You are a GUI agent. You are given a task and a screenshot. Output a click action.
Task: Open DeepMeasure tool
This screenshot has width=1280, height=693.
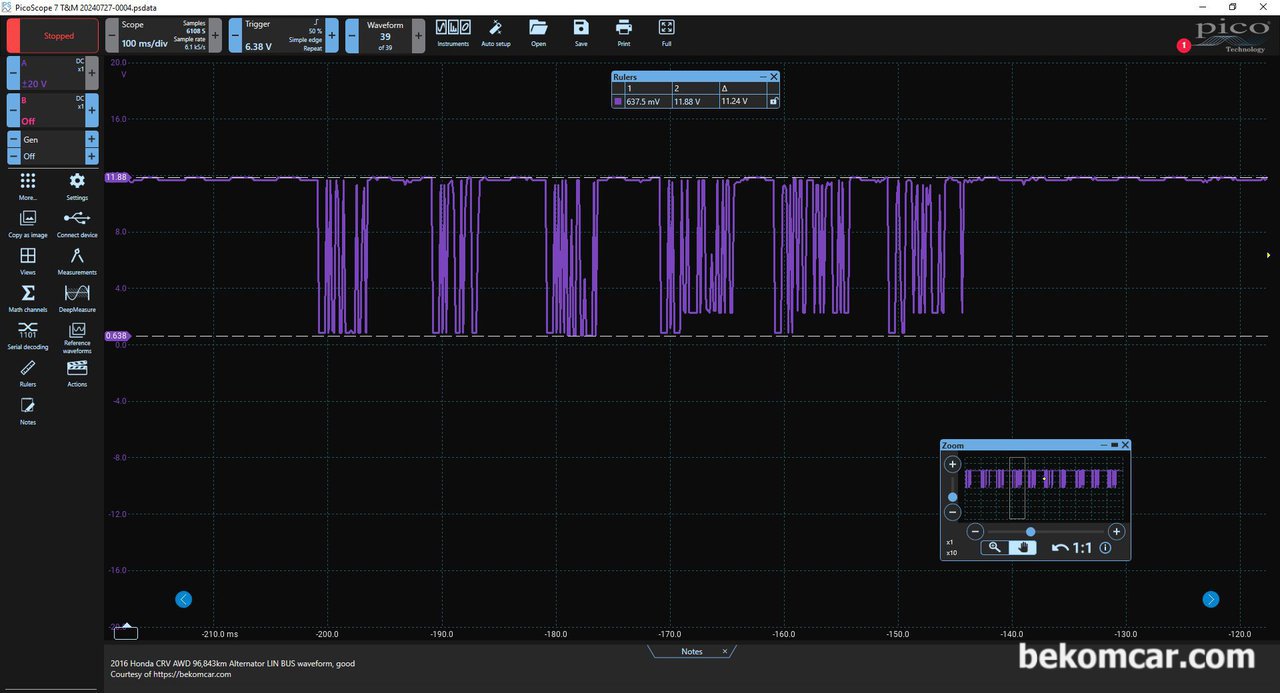[x=77, y=298]
